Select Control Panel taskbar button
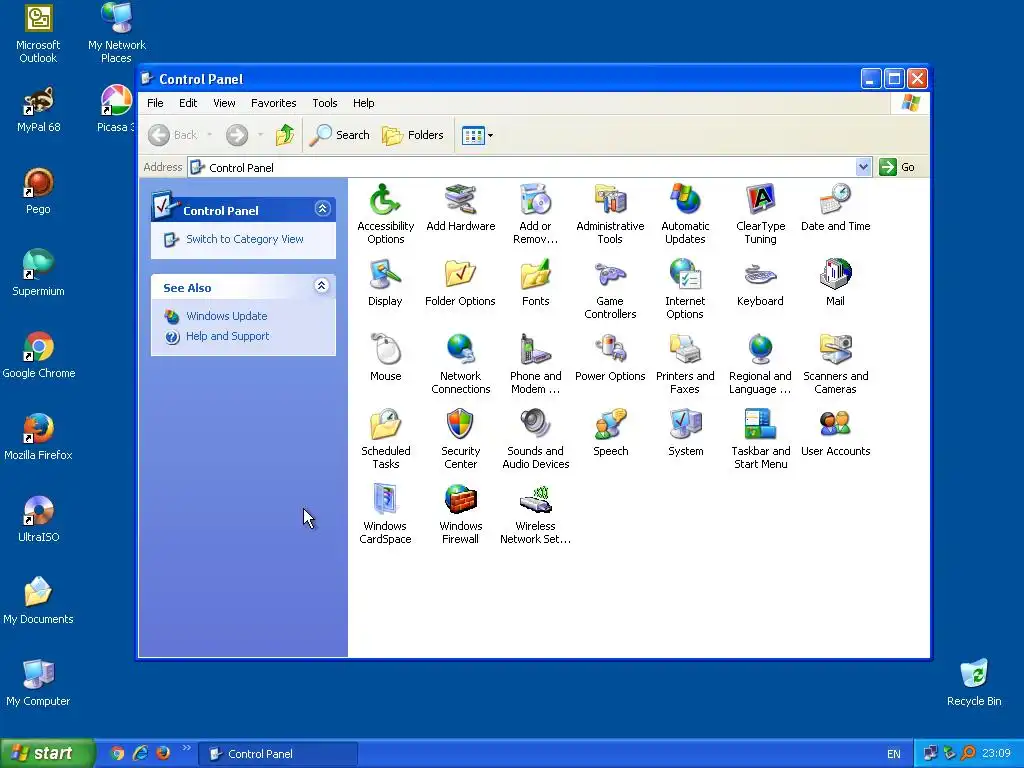 click(x=278, y=754)
